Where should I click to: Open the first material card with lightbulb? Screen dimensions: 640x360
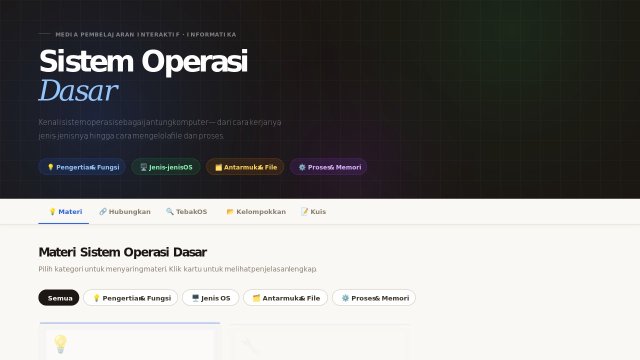(x=130, y=342)
